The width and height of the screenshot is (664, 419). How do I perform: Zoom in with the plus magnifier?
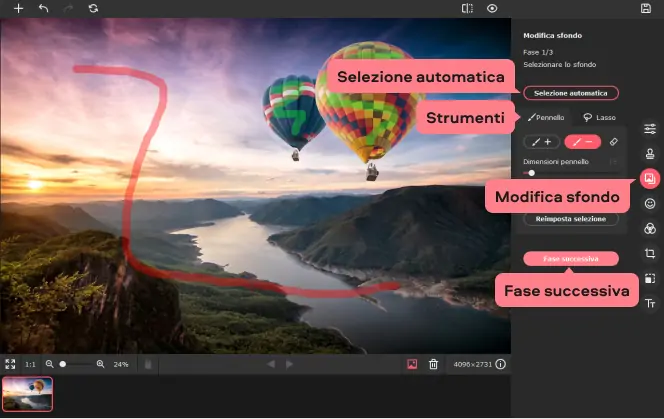100,364
